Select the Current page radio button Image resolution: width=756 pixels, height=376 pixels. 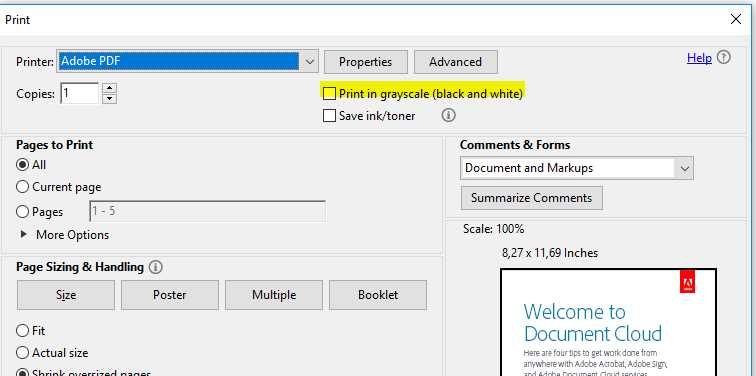(22, 187)
